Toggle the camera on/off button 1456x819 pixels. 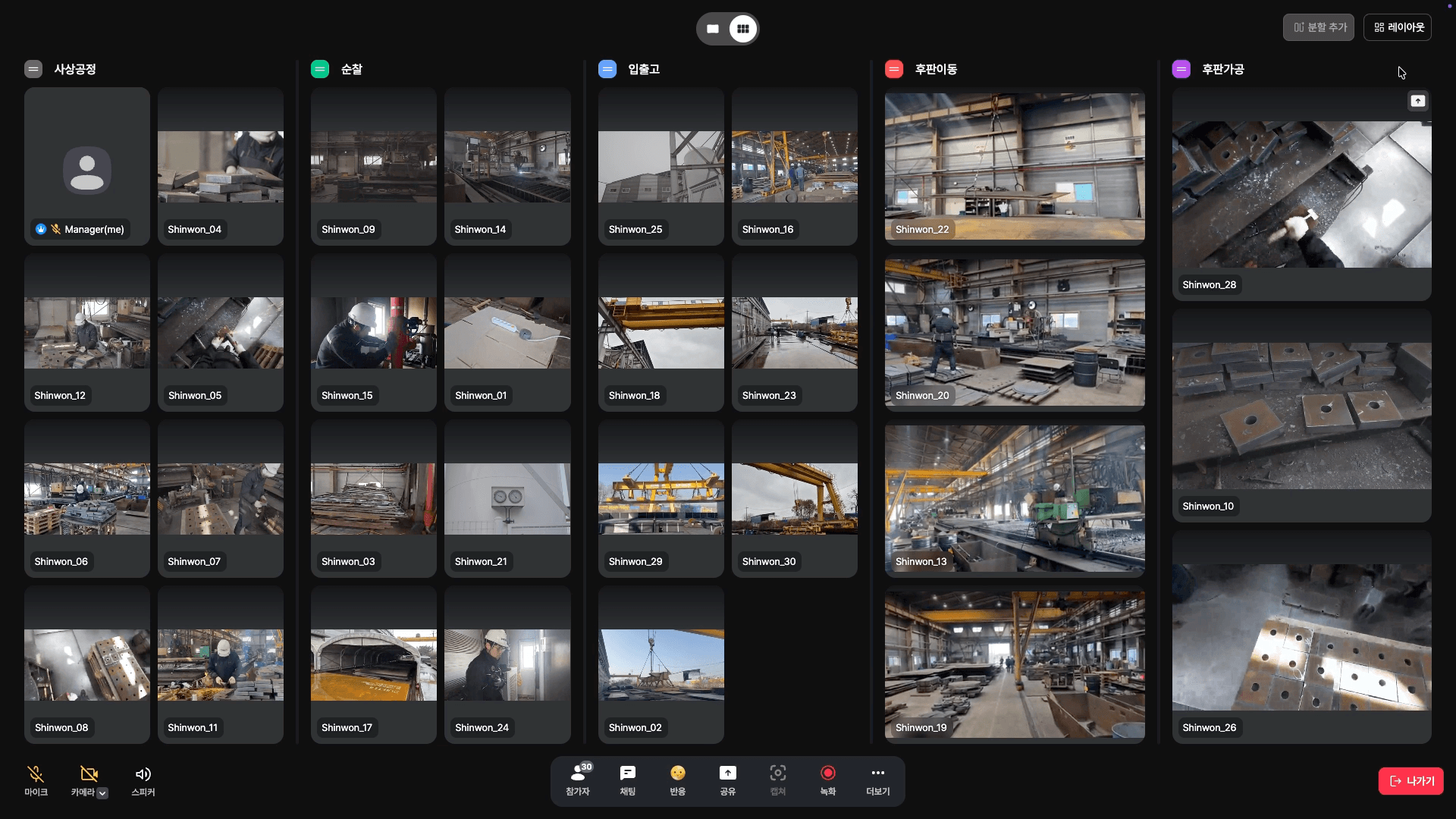click(89, 774)
